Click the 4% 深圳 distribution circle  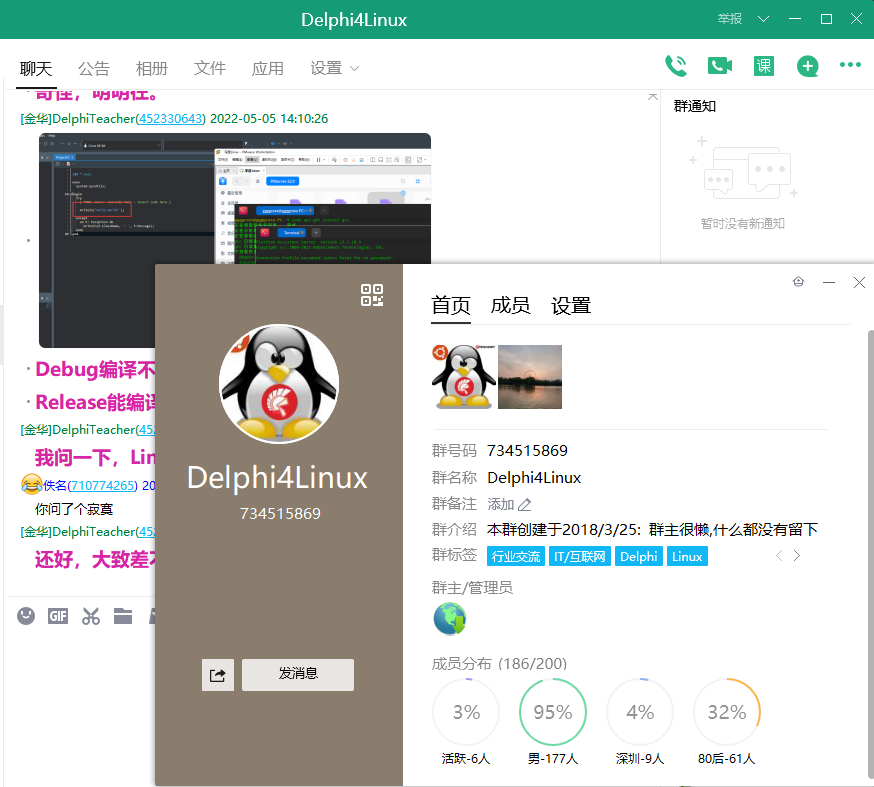click(x=640, y=712)
